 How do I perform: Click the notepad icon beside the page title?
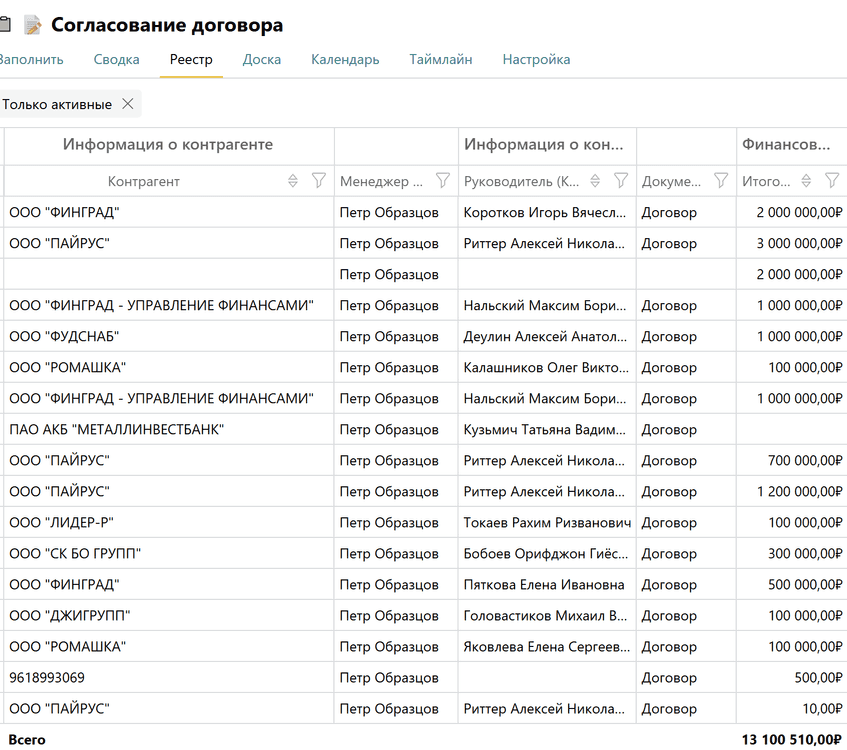pos(33,25)
